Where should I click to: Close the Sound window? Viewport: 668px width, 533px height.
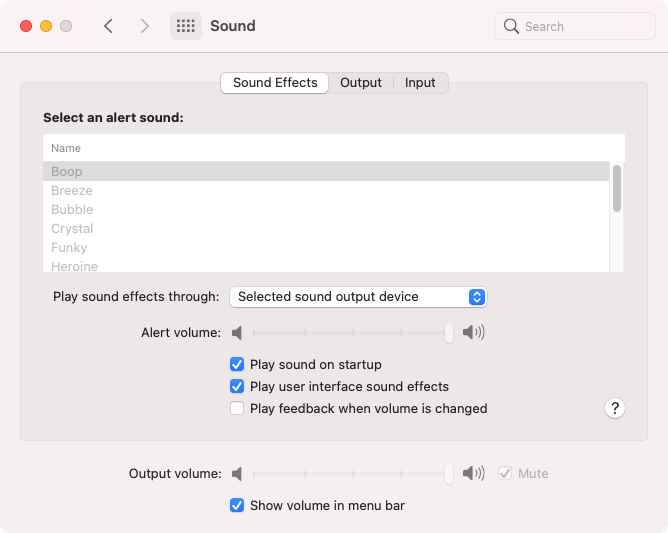click(x=26, y=26)
